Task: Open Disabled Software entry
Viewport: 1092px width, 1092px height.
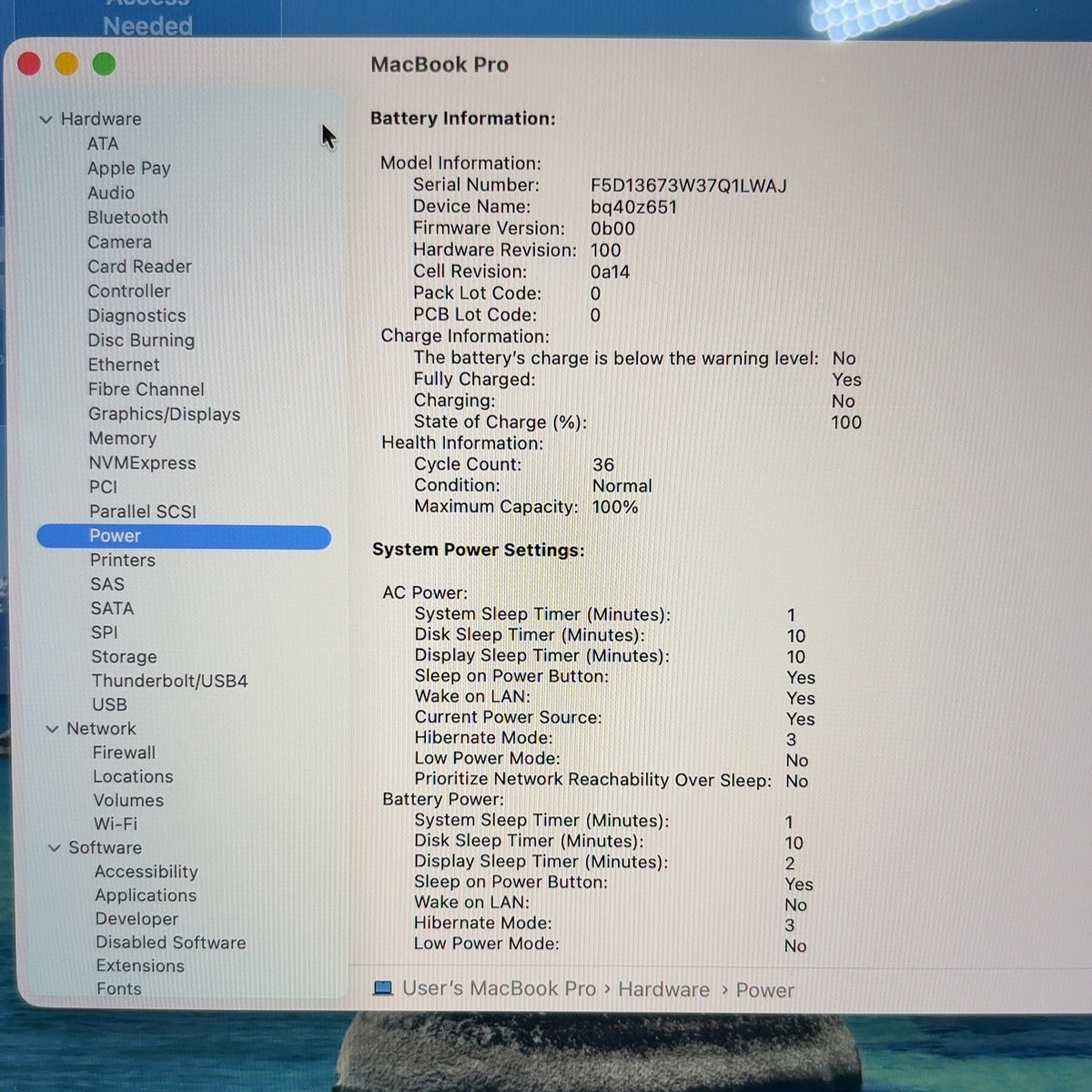Action: coord(170,943)
